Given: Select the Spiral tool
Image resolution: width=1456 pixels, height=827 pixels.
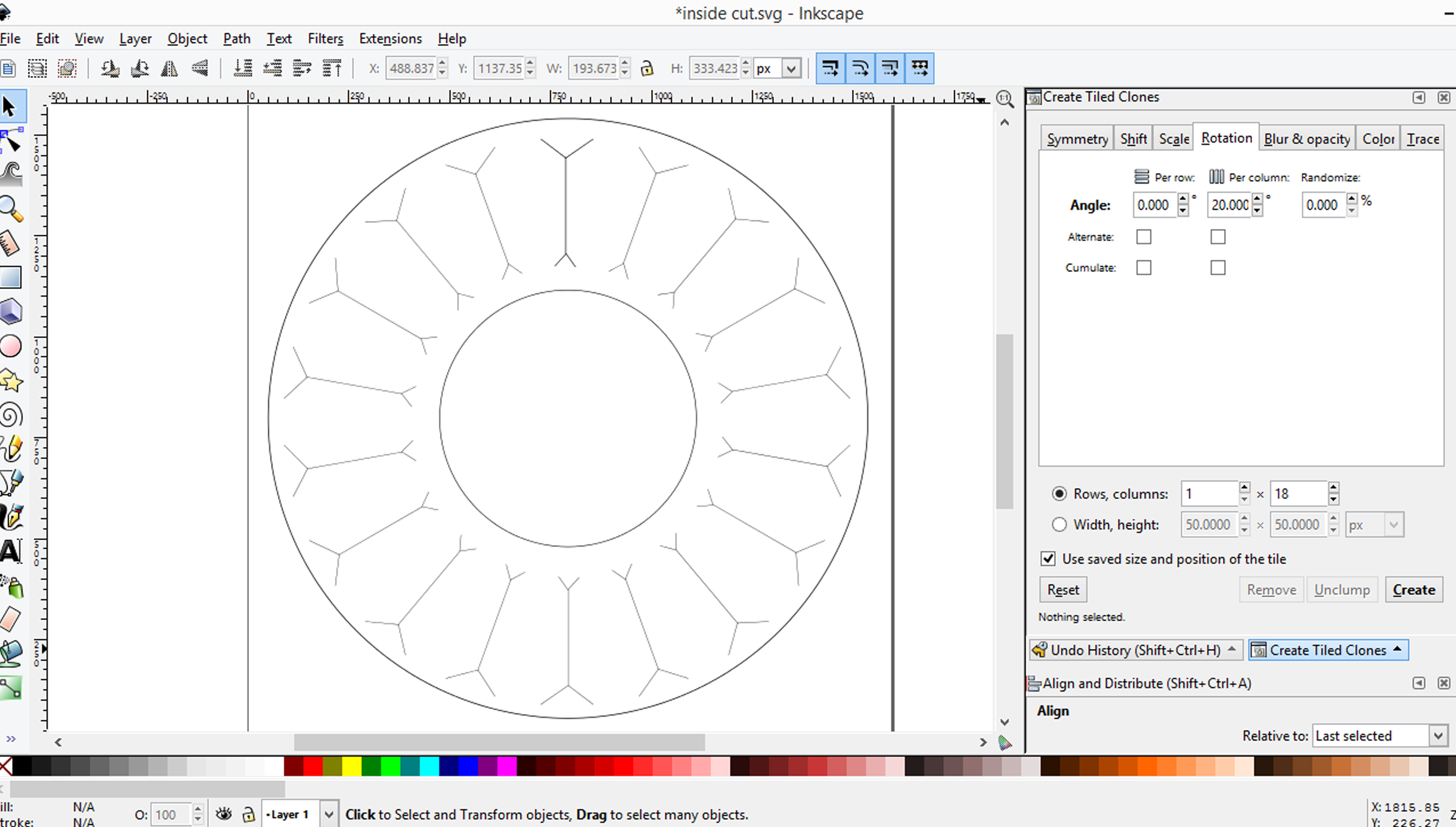Looking at the screenshot, I should pyautogui.click(x=10, y=415).
